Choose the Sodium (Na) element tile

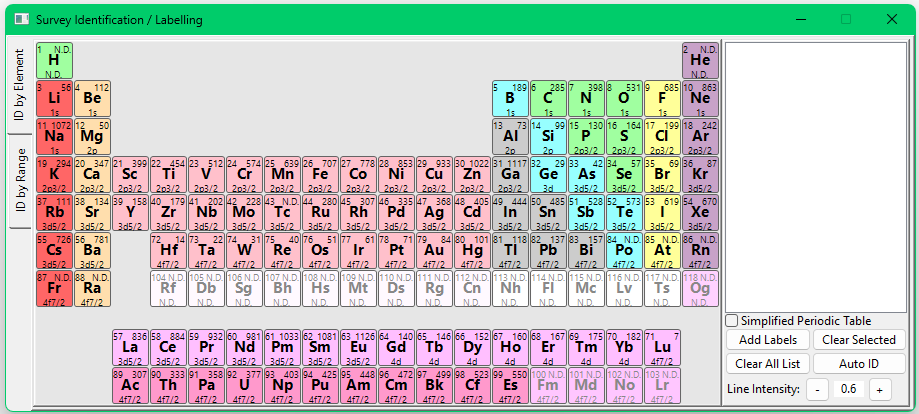(x=55, y=137)
